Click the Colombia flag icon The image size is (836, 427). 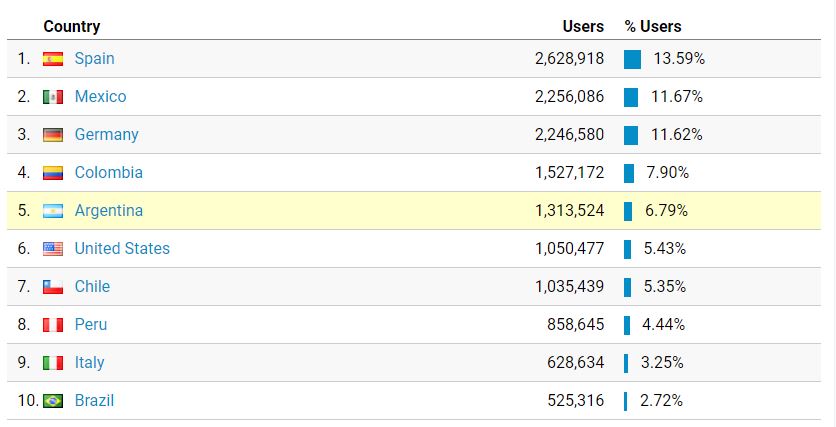pyautogui.click(x=53, y=173)
